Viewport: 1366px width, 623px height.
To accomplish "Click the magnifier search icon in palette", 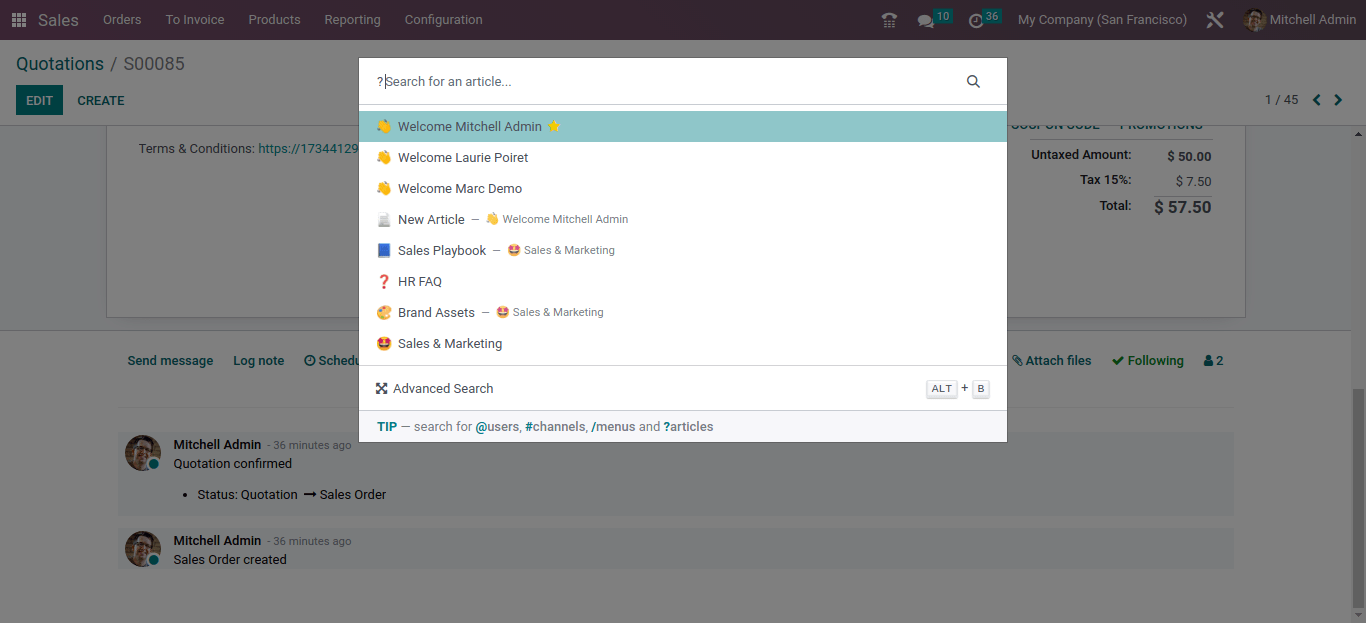I will tap(973, 82).
